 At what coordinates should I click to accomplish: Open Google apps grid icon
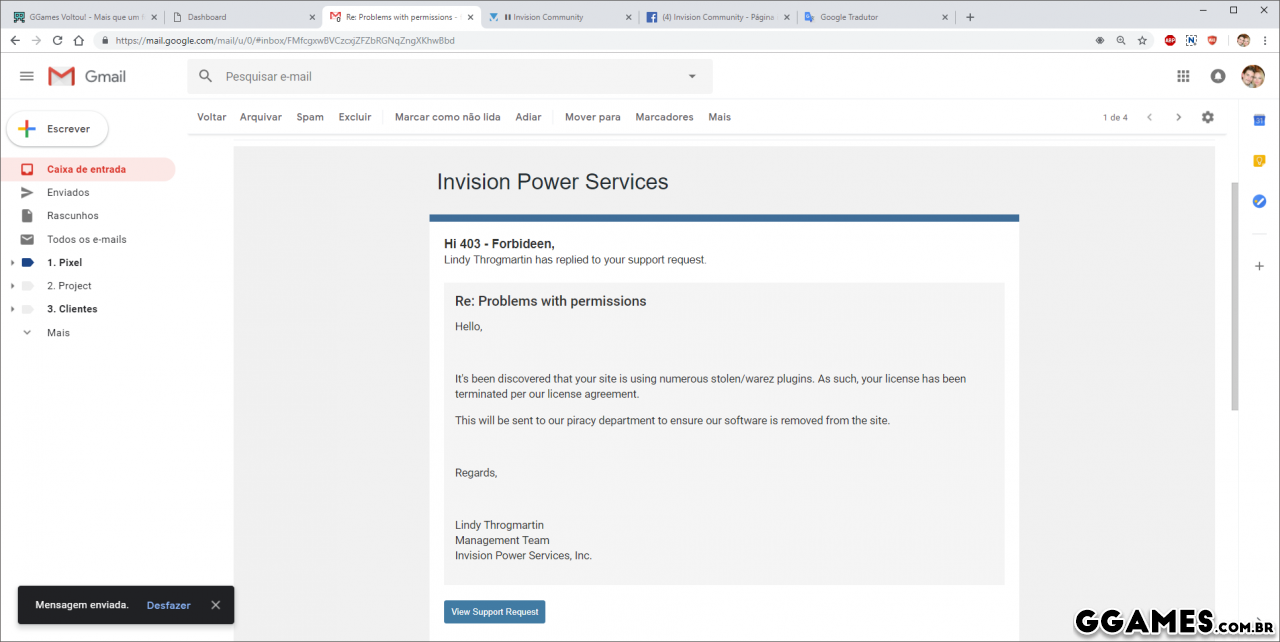click(x=1183, y=76)
